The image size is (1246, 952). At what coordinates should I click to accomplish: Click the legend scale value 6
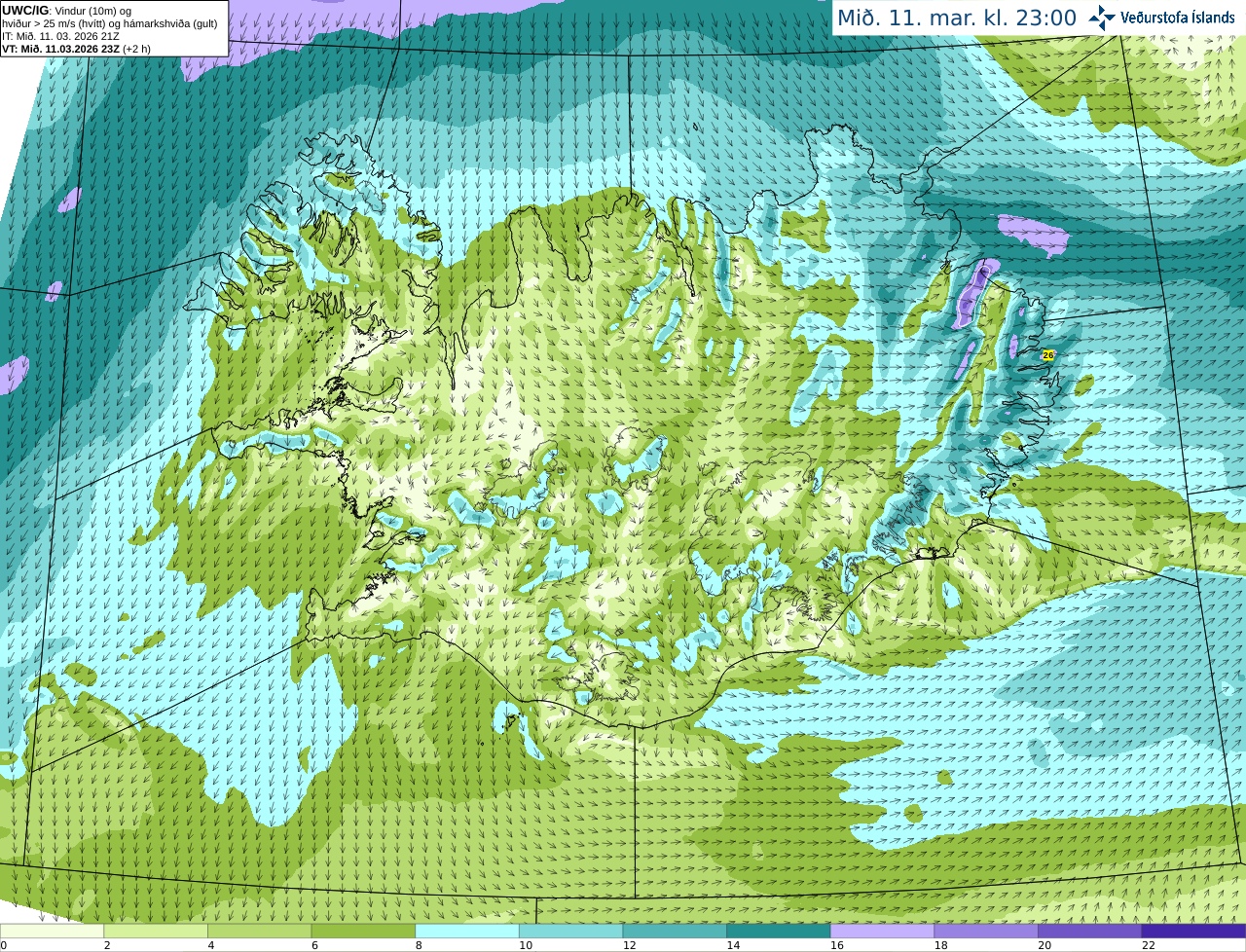315,945
